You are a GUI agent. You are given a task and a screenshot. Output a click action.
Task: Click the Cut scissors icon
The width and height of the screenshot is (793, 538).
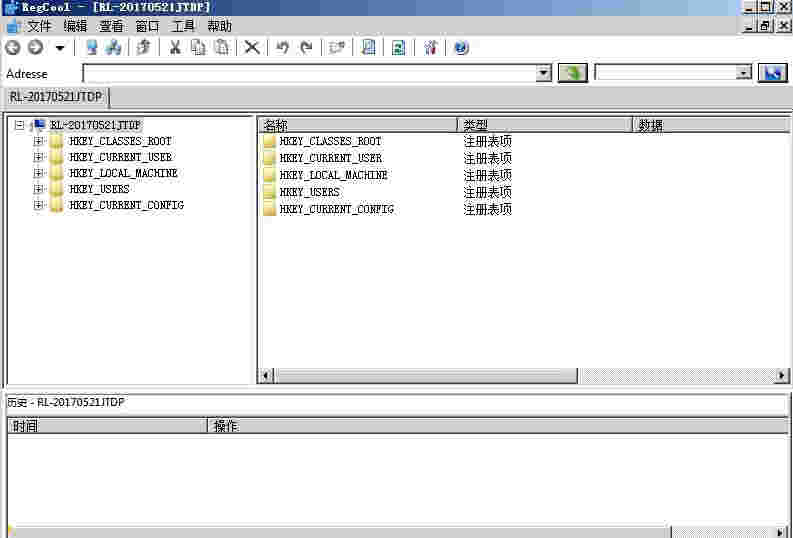click(175, 48)
